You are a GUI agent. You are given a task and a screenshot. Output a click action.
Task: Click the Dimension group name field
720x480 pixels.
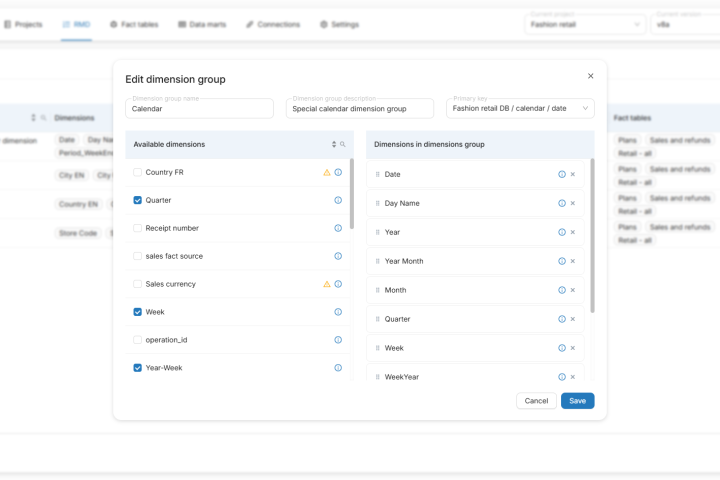[x=199, y=108]
